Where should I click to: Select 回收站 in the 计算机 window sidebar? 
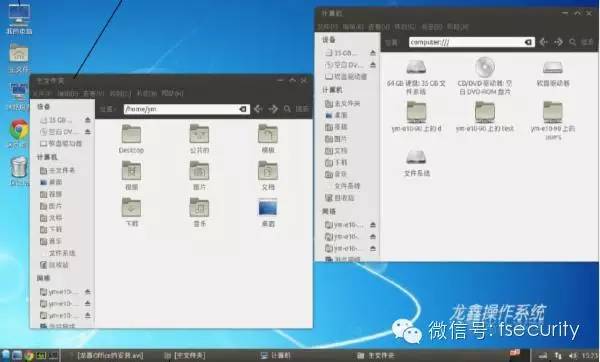click(x=339, y=198)
